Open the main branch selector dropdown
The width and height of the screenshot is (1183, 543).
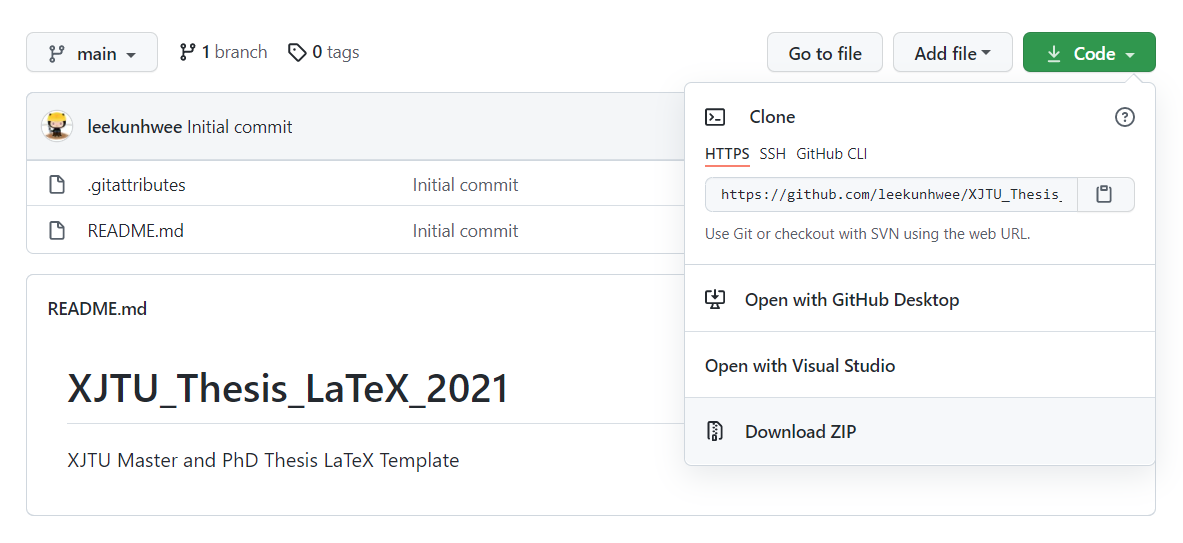coord(92,53)
